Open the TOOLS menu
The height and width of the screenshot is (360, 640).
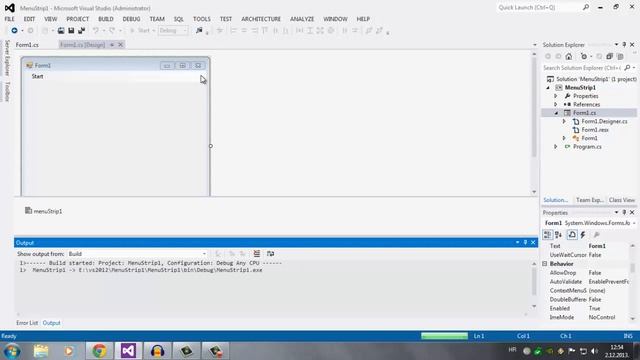coord(202,19)
